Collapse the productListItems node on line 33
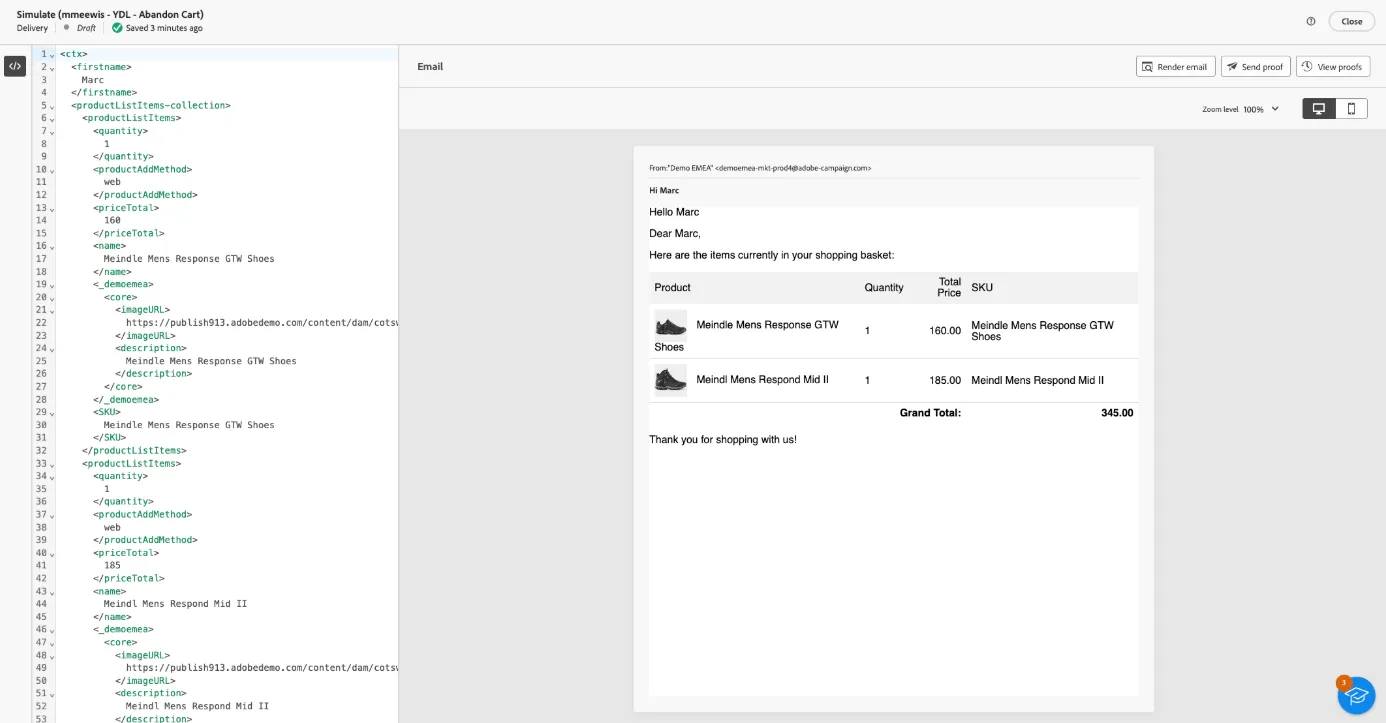This screenshot has height=723, width=1386. point(51,464)
